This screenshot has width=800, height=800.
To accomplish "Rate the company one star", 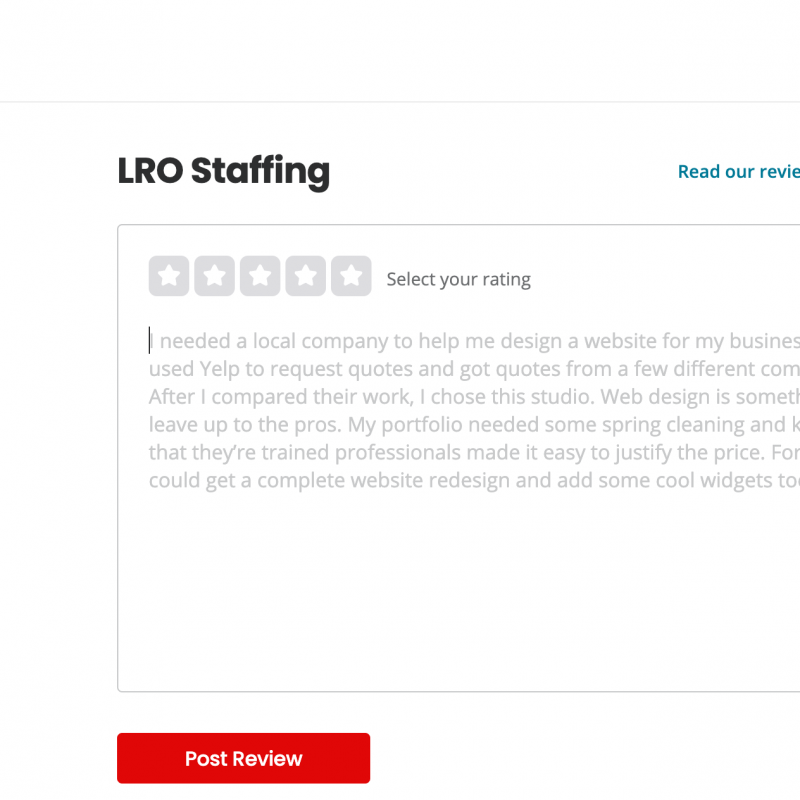I will [169, 277].
